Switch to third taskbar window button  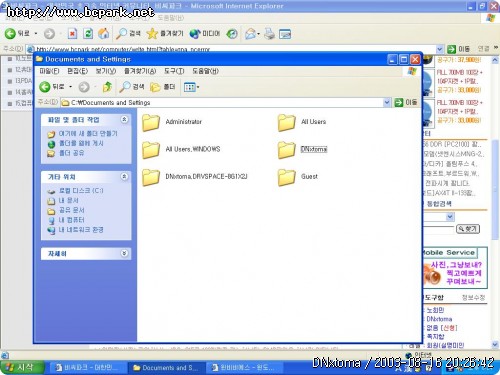(x=244, y=368)
